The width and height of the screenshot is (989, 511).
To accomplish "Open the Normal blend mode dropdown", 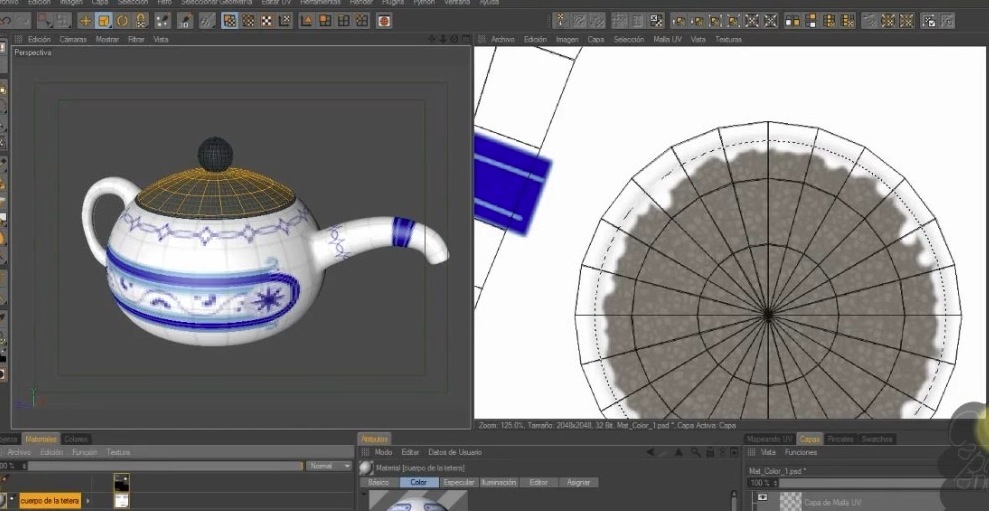I will (x=329, y=466).
